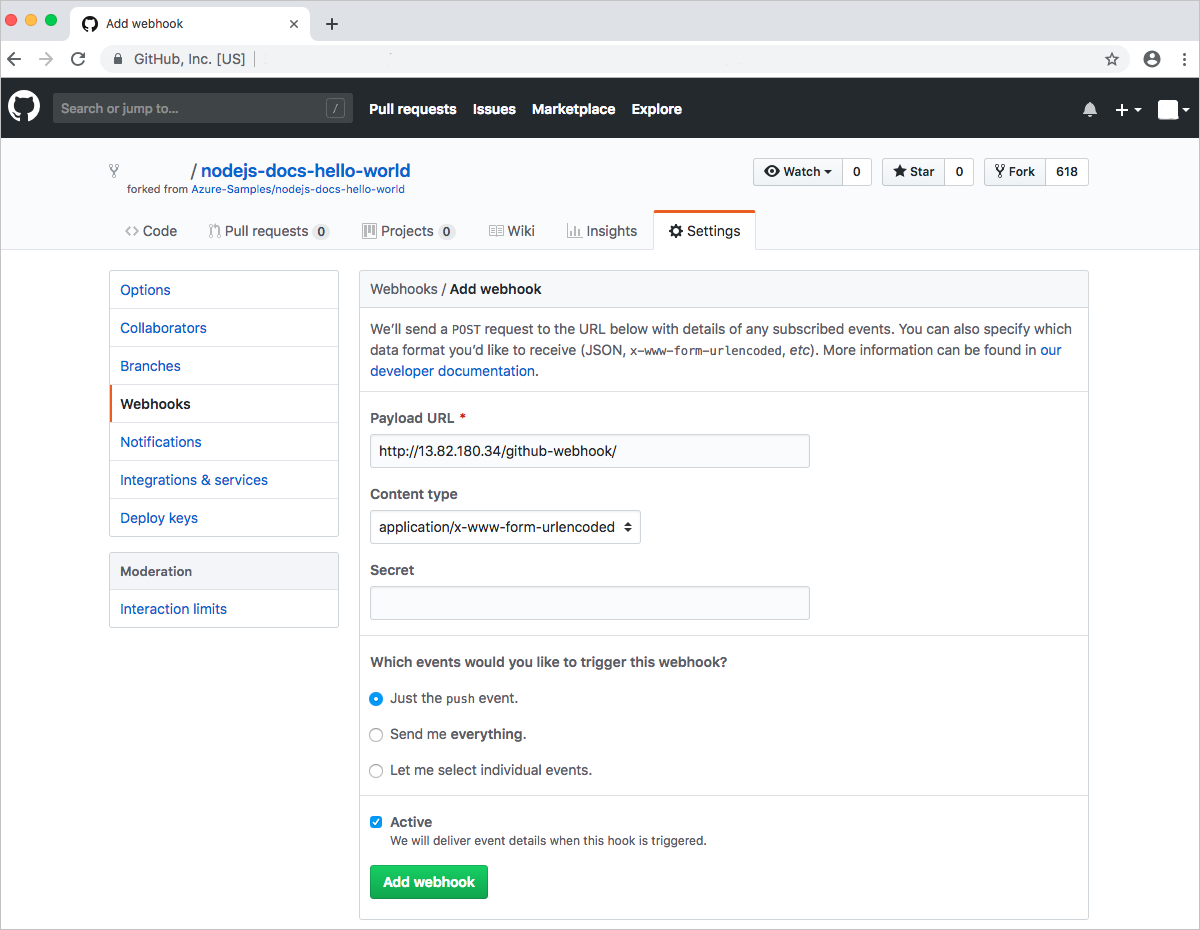Uncheck the Active checkbox
The image size is (1200, 930).
376,821
